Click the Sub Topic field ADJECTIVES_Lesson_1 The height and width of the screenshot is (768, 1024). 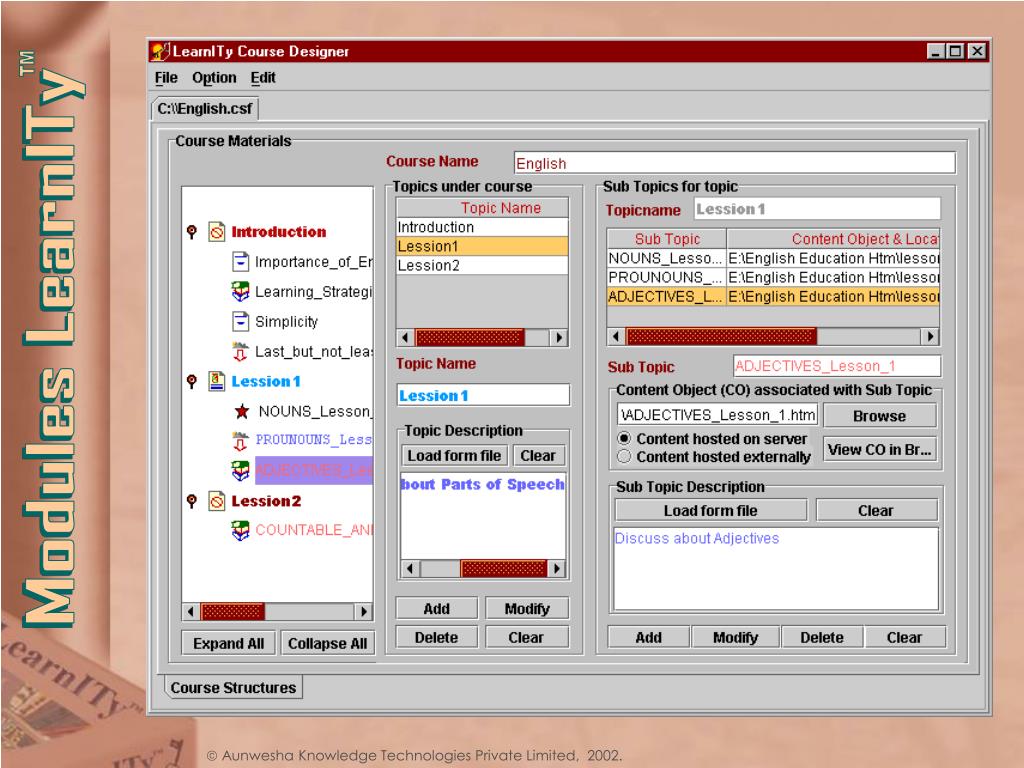coord(837,366)
